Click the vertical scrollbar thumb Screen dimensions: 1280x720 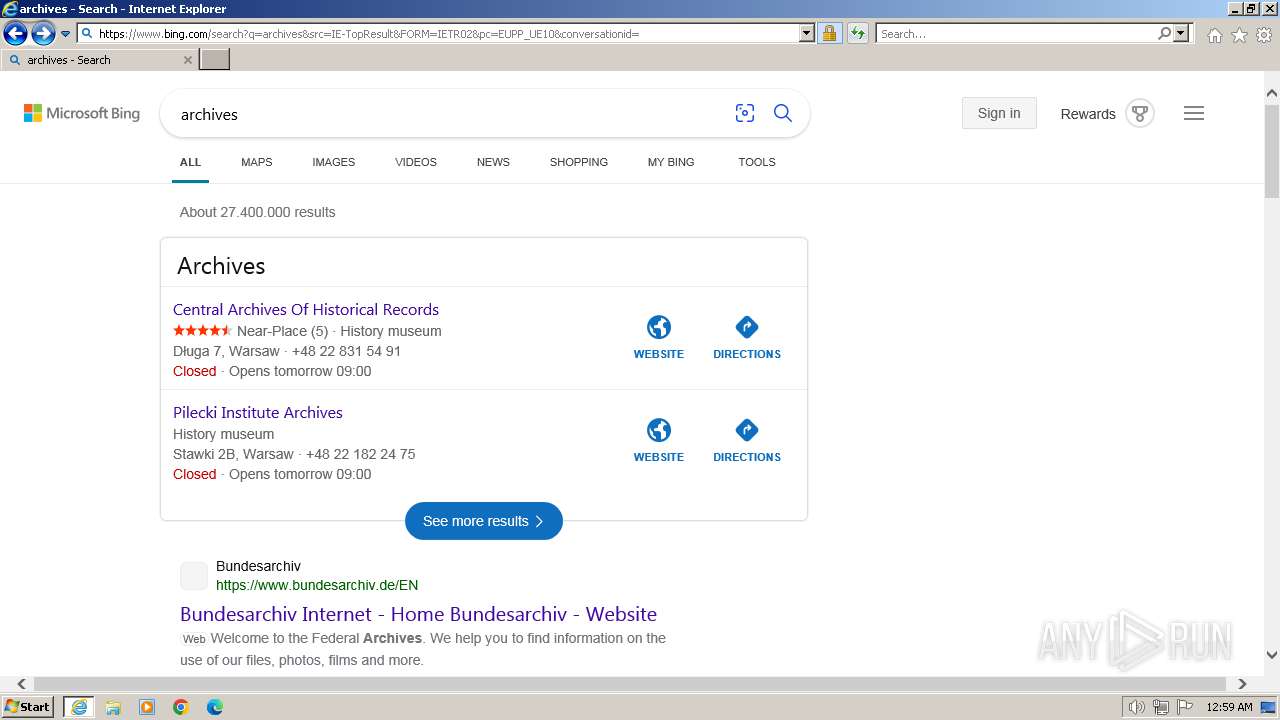1272,150
